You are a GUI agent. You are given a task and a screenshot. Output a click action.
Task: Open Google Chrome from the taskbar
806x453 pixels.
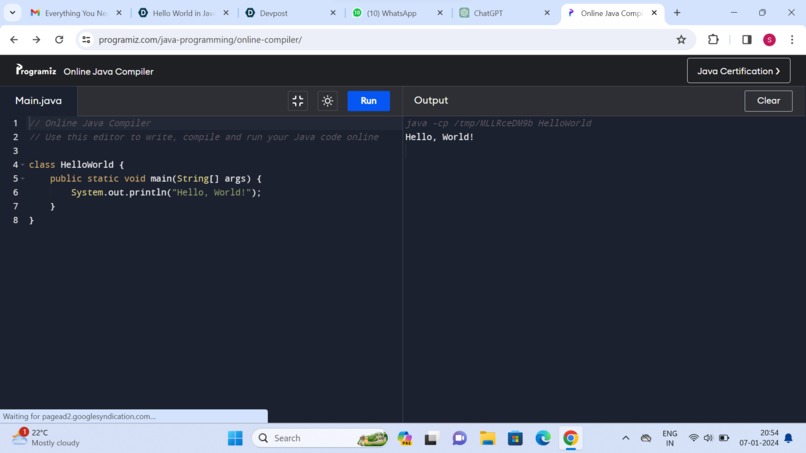(x=570, y=438)
